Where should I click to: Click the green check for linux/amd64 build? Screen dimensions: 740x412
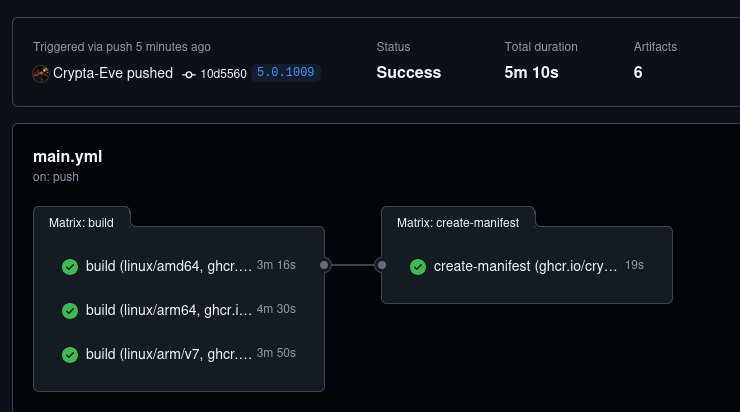click(x=70, y=267)
